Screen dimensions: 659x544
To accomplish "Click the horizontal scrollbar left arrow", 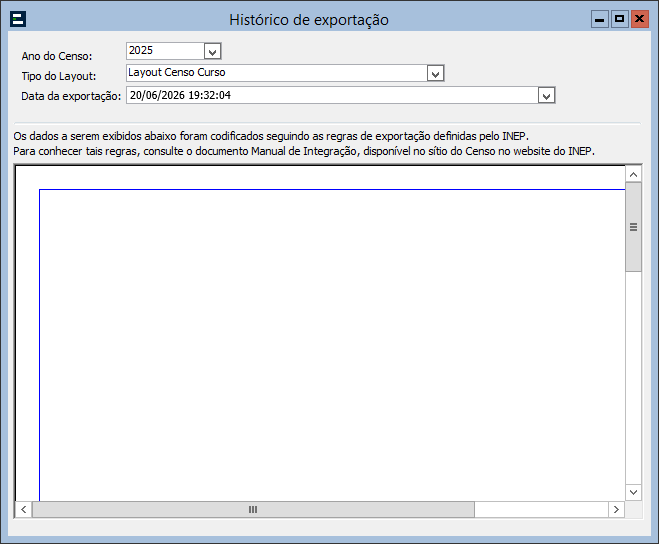I will click(x=24, y=510).
